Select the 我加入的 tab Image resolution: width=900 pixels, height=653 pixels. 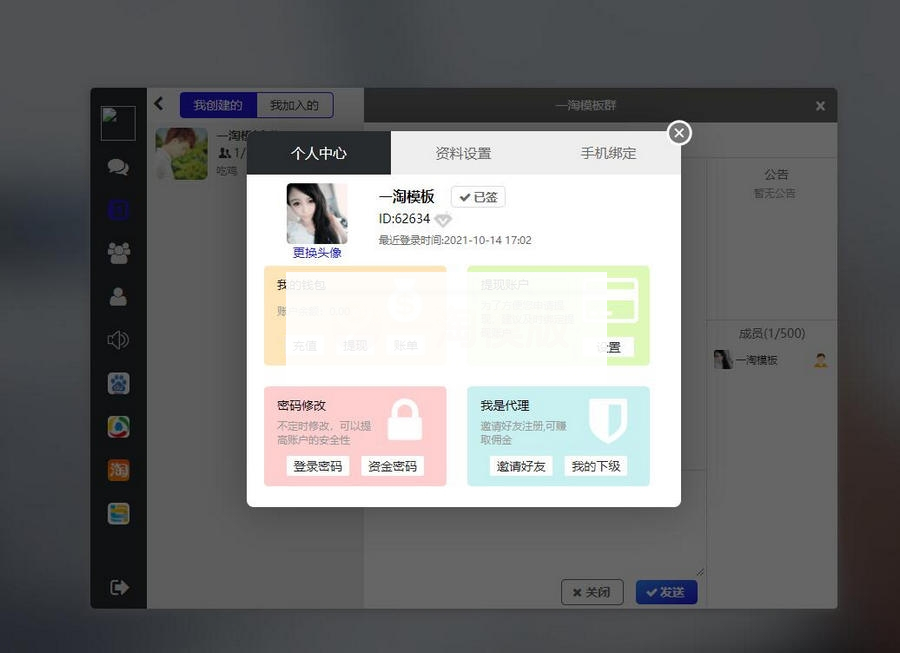click(x=294, y=104)
